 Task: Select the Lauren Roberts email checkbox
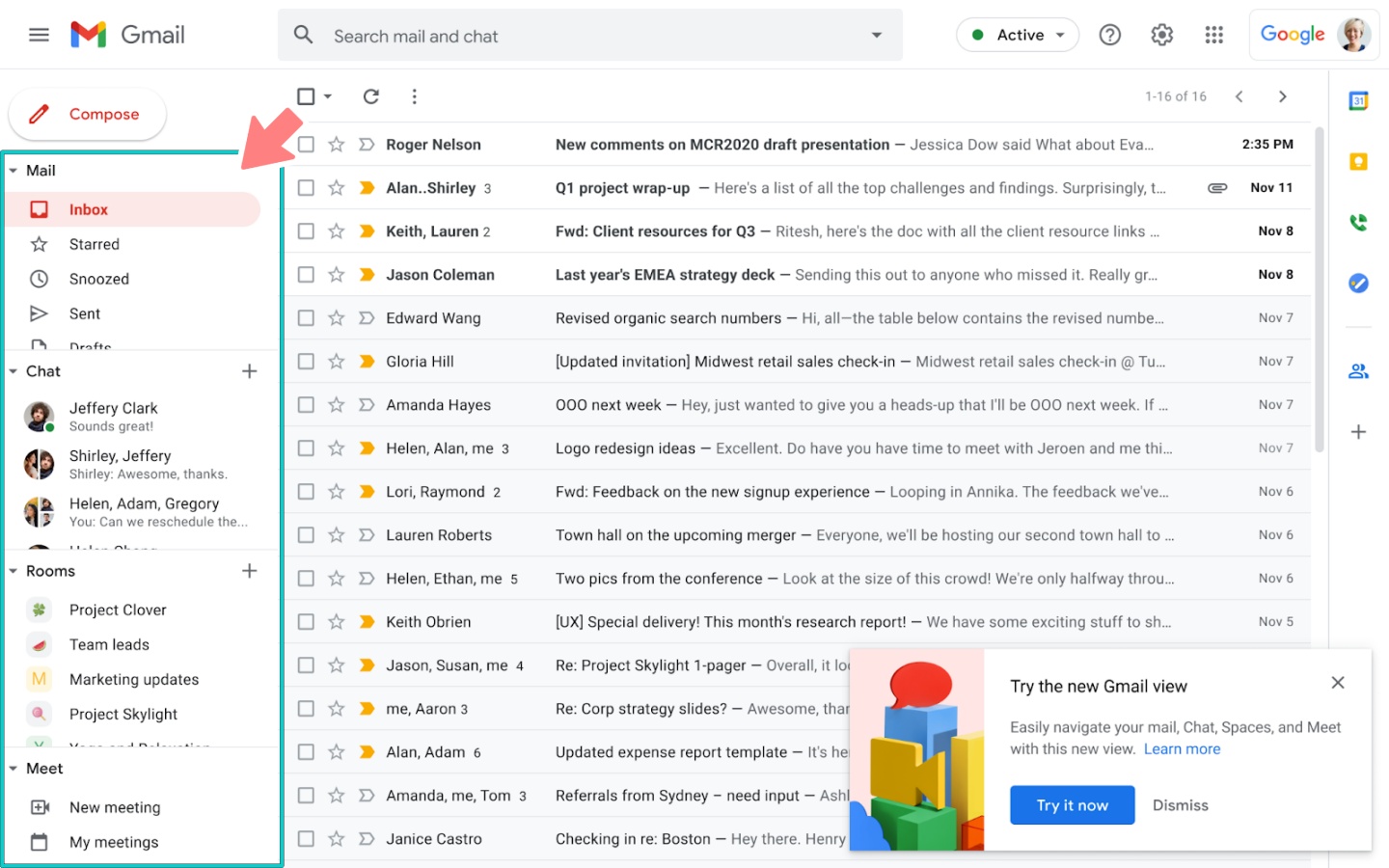pyautogui.click(x=306, y=535)
